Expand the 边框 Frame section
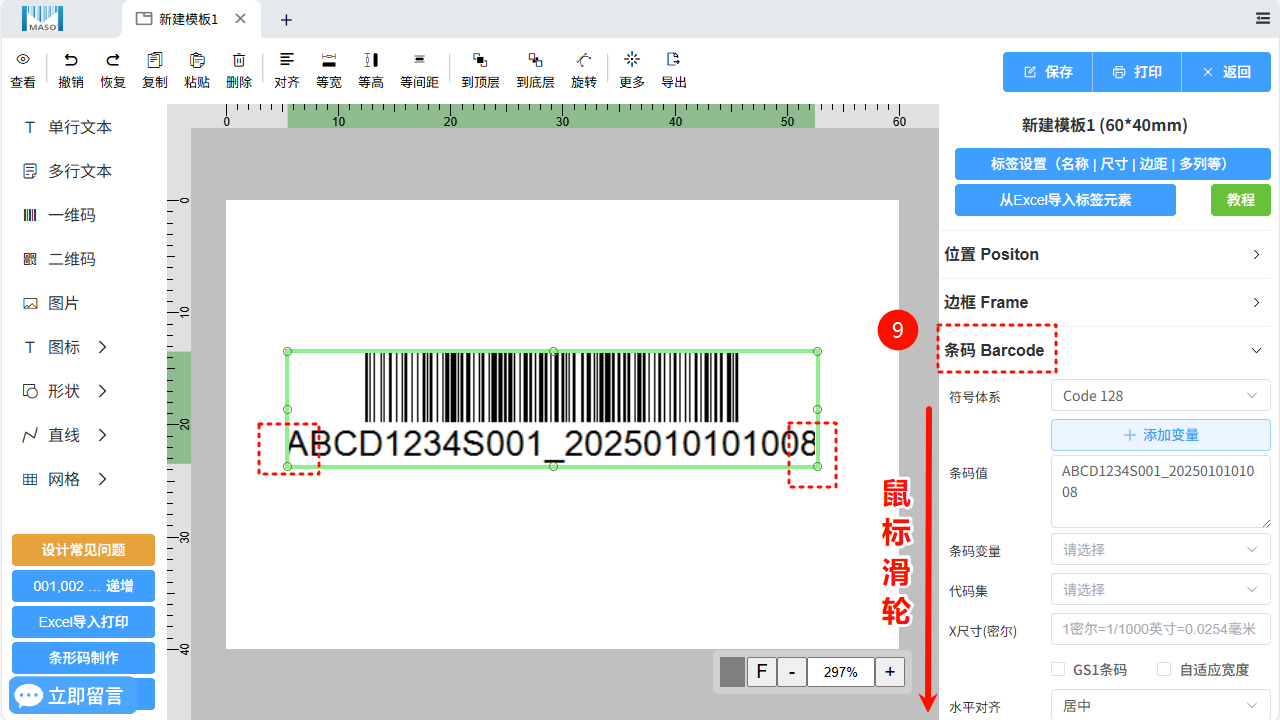The height and width of the screenshot is (720, 1280). (x=1108, y=302)
